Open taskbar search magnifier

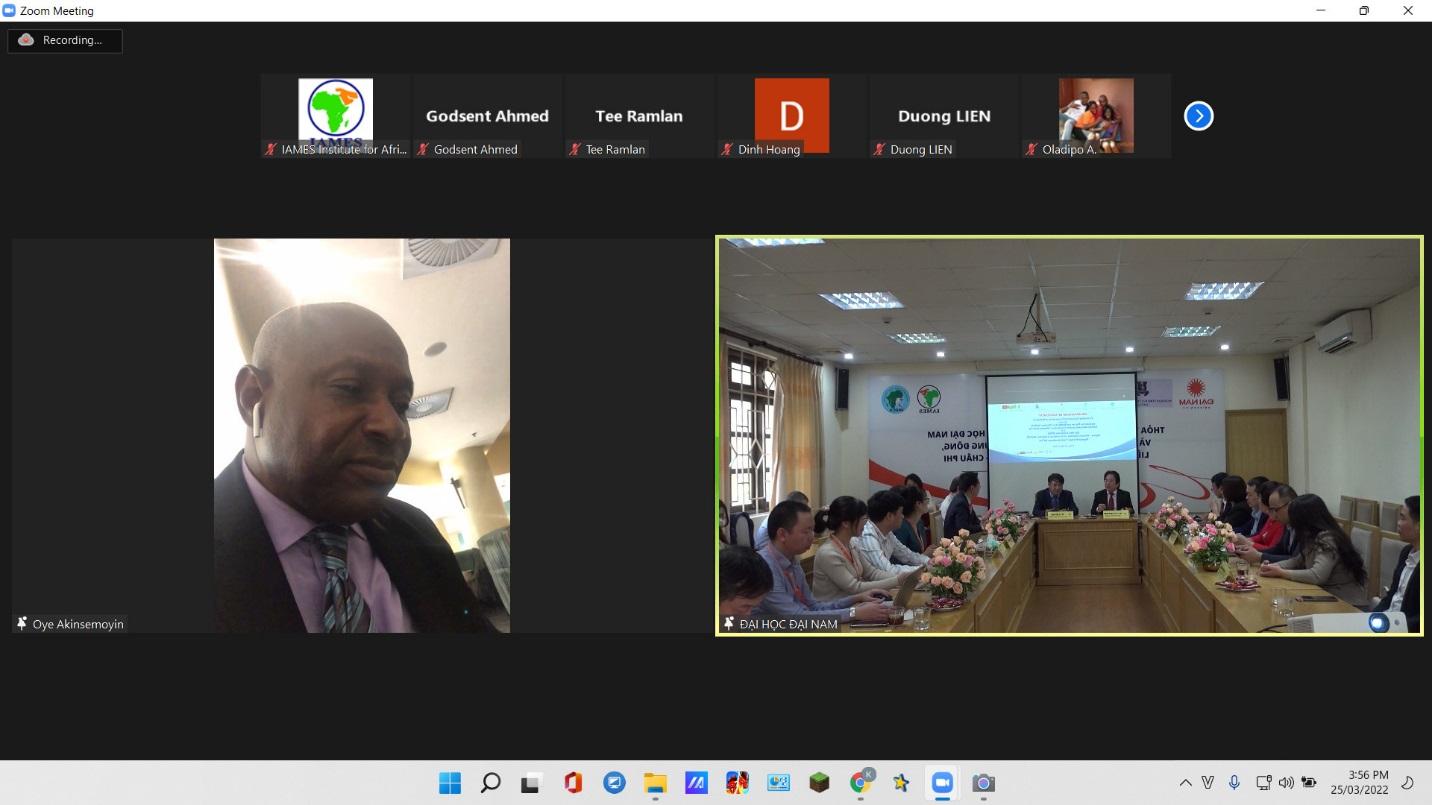coord(491,783)
